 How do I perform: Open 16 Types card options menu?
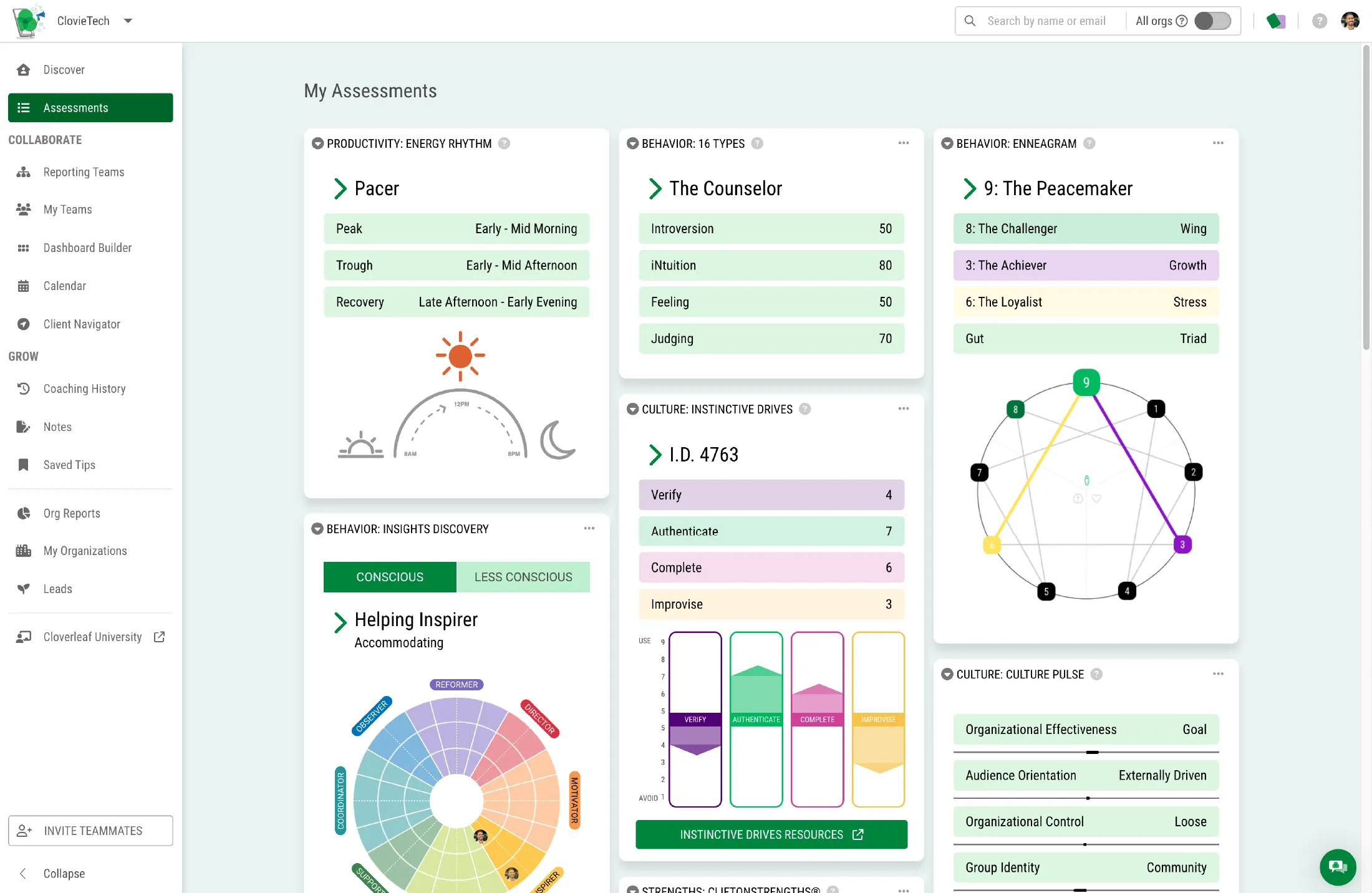tap(904, 143)
